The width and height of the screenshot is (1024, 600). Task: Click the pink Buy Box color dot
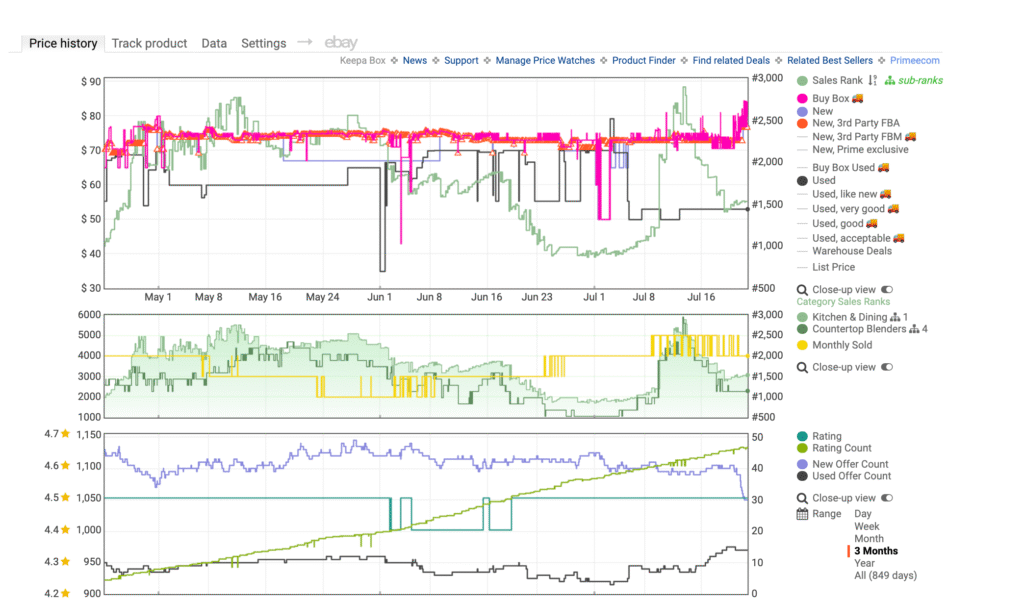[802, 98]
